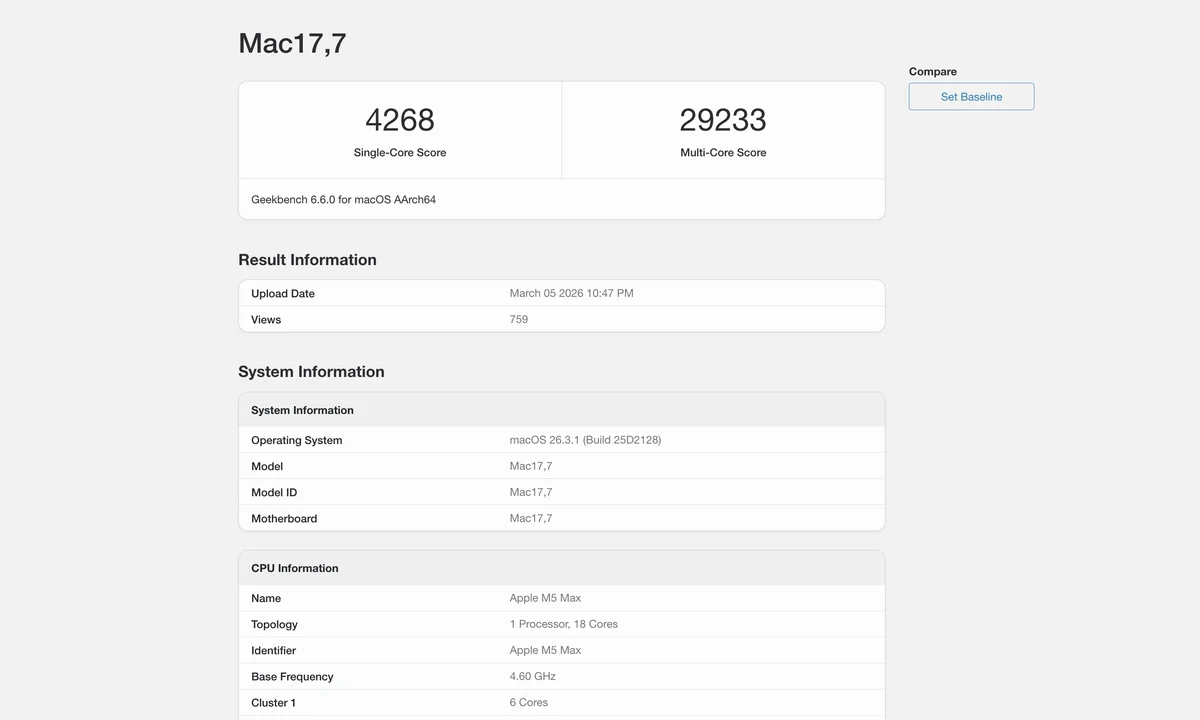1200x720 pixels.
Task: Click the System Information section heading
Action: click(311, 372)
